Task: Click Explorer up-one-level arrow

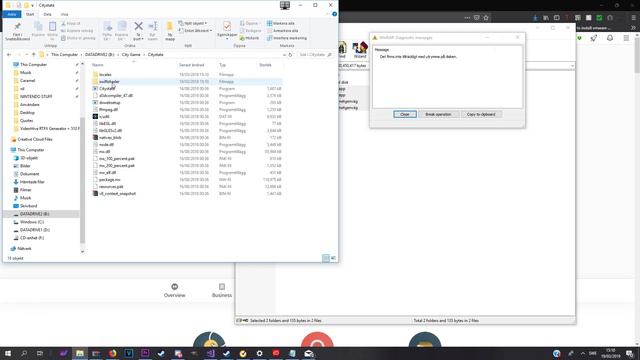Action: [33, 55]
